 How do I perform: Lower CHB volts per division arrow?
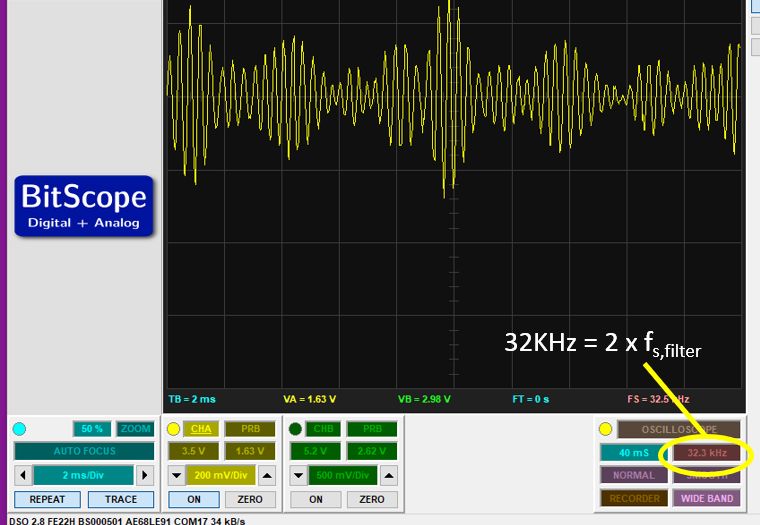tap(299, 475)
